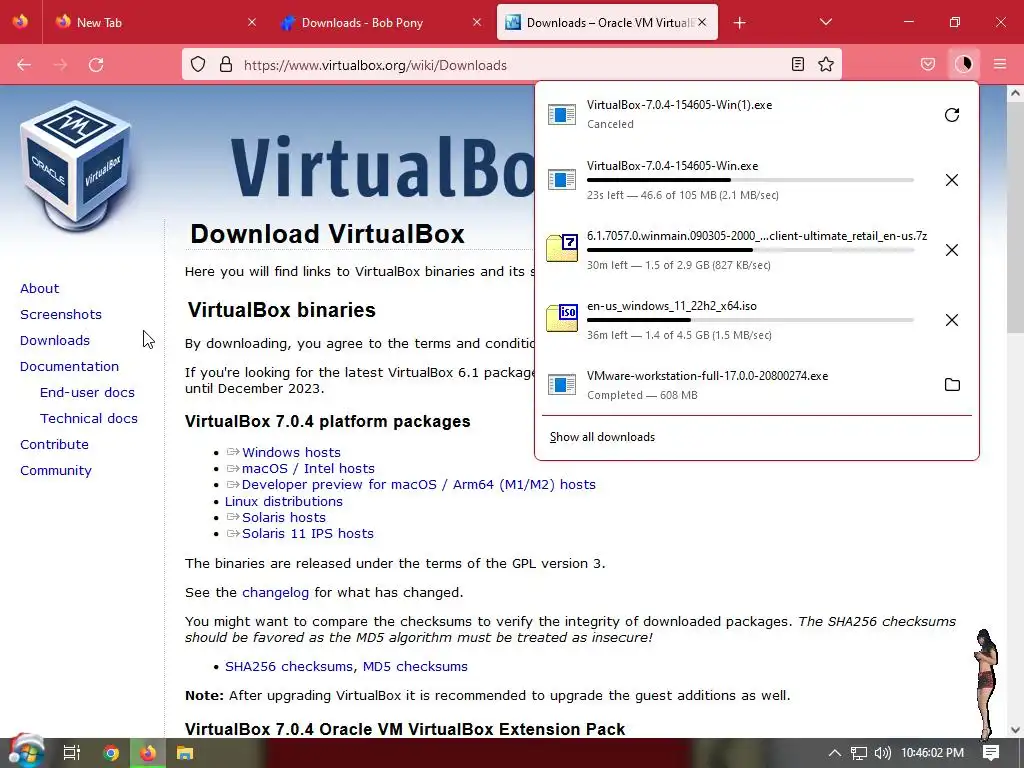Cancel the VirtualBox-7.0.4-154605-Win.exe download
1024x768 pixels.
point(952,180)
